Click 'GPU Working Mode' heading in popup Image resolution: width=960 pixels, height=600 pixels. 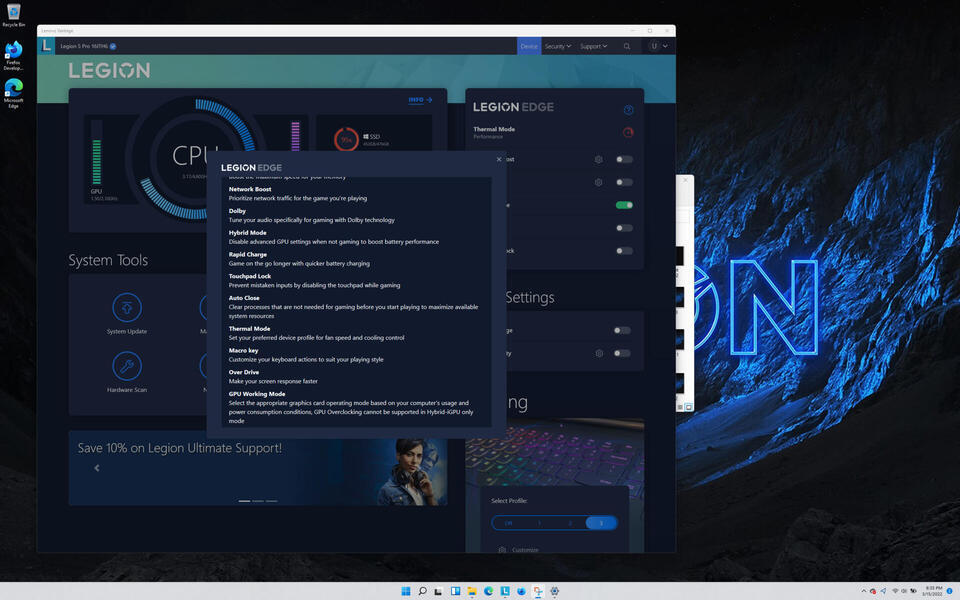pyautogui.click(x=257, y=394)
